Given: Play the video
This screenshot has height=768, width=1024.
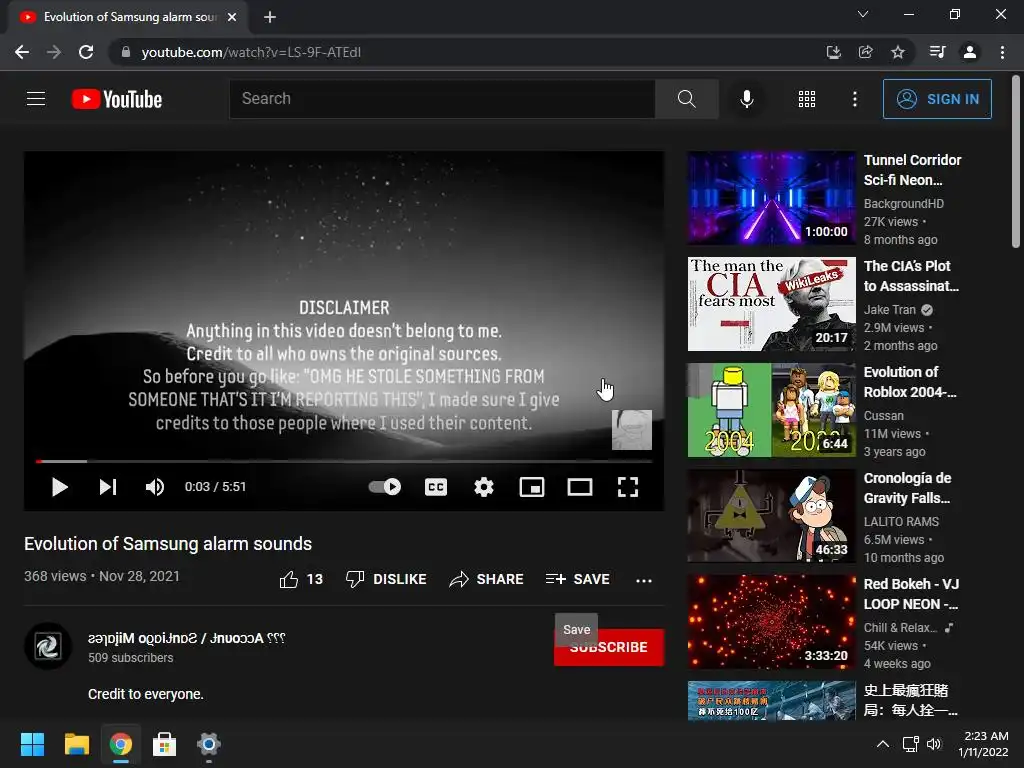Looking at the screenshot, I should pos(59,487).
